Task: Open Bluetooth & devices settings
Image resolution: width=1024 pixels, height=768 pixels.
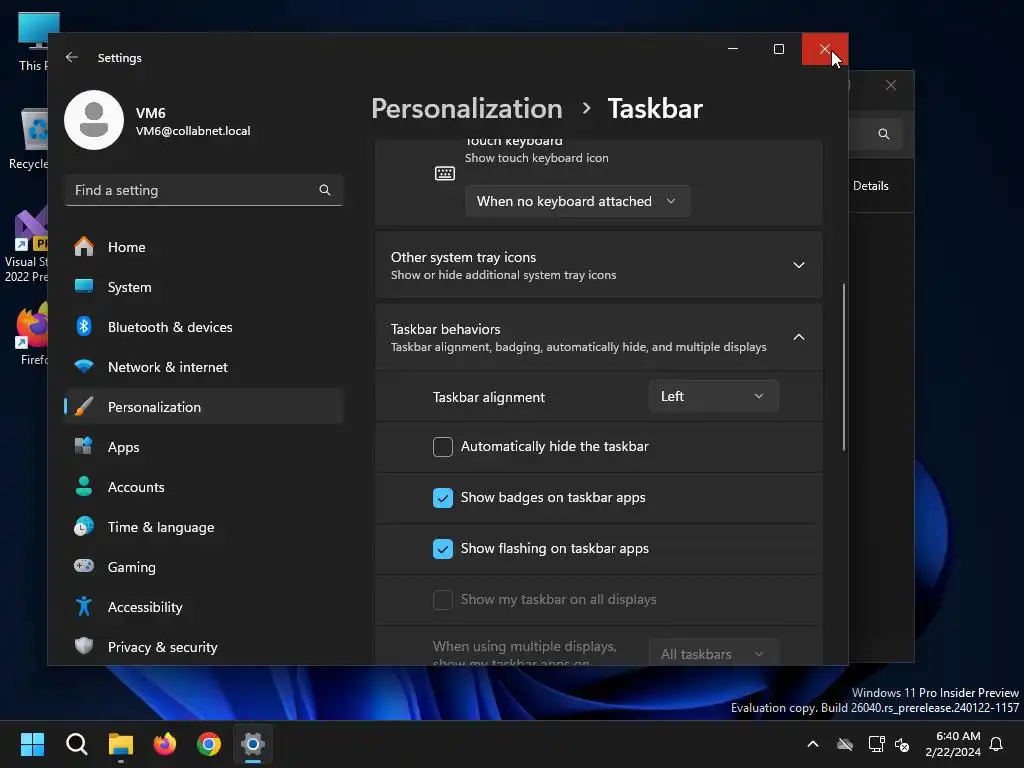Action: [203, 327]
